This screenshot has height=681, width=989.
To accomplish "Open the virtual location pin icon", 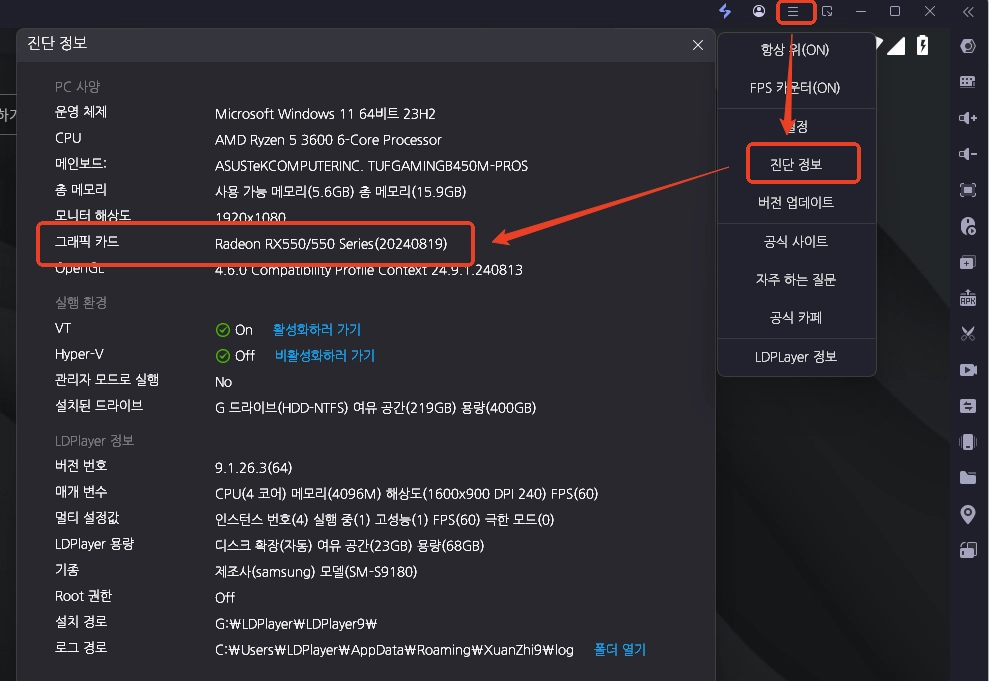I will pyautogui.click(x=968, y=515).
